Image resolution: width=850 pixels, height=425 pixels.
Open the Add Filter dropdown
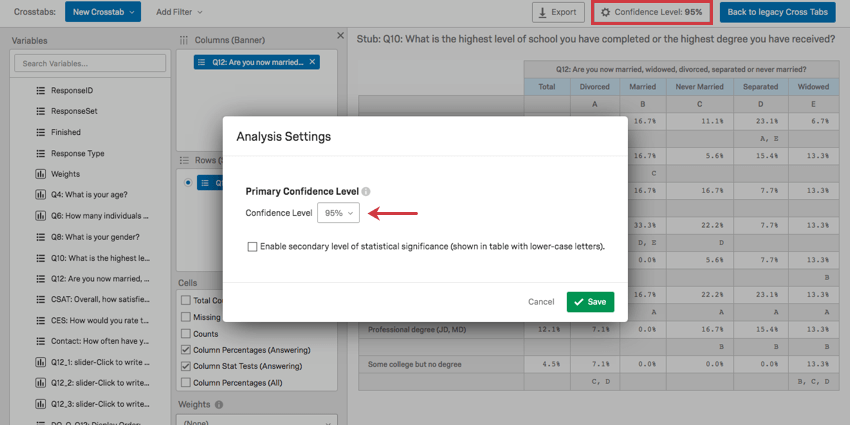click(x=179, y=12)
